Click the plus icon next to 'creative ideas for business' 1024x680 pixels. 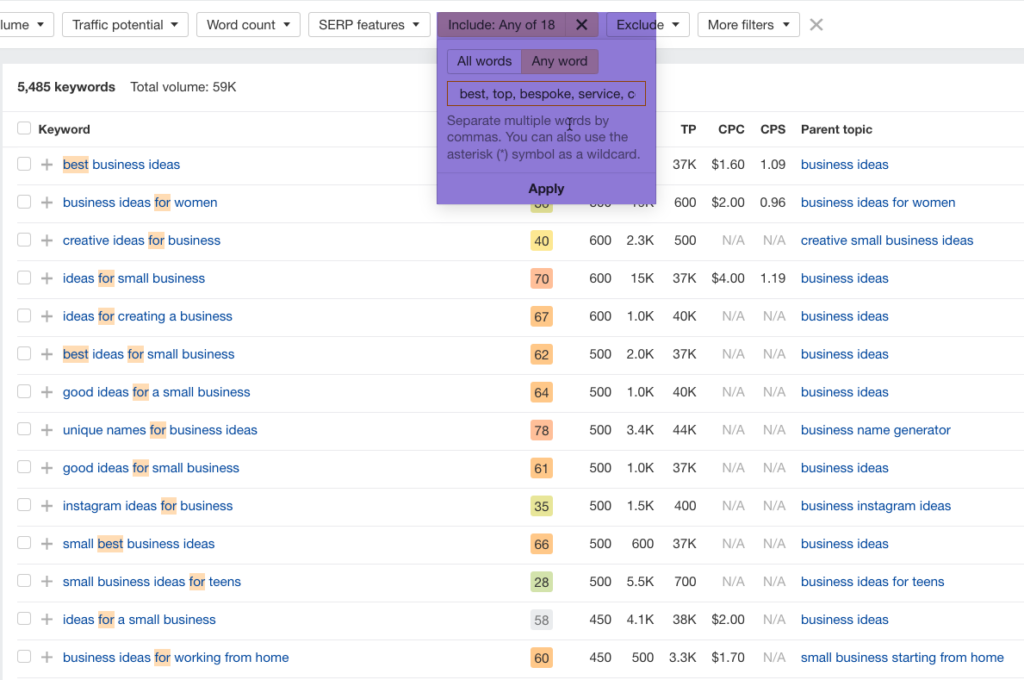coord(46,241)
